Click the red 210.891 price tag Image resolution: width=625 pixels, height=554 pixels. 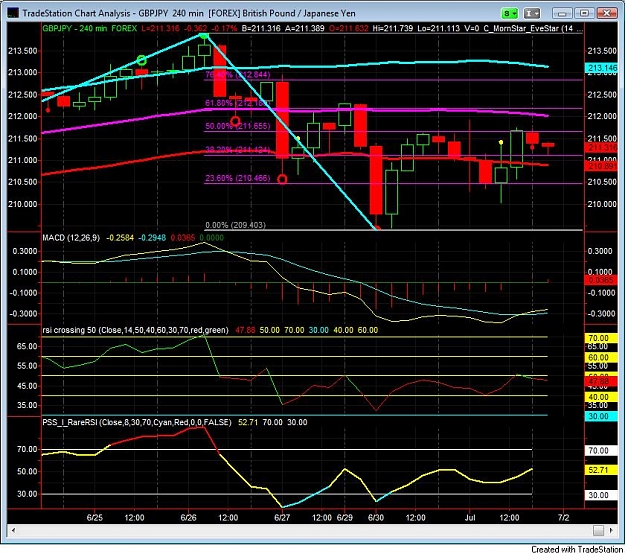click(x=601, y=166)
